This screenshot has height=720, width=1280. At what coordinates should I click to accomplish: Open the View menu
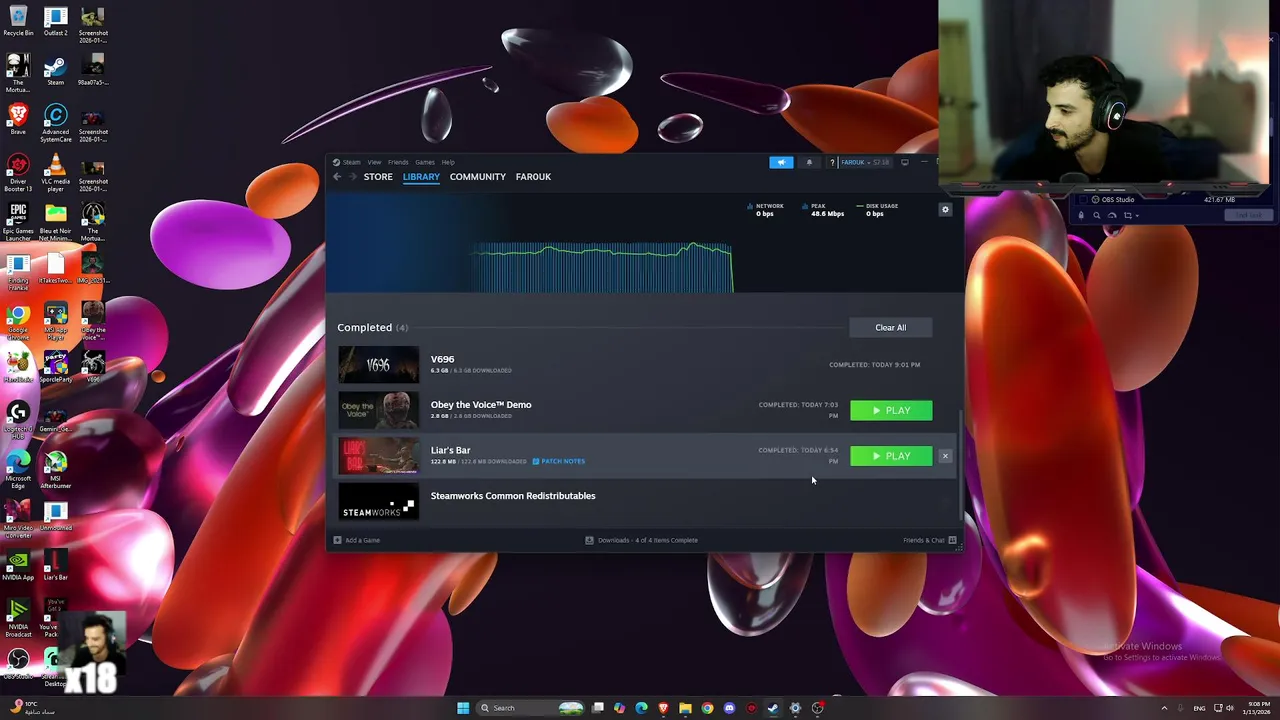pos(374,162)
